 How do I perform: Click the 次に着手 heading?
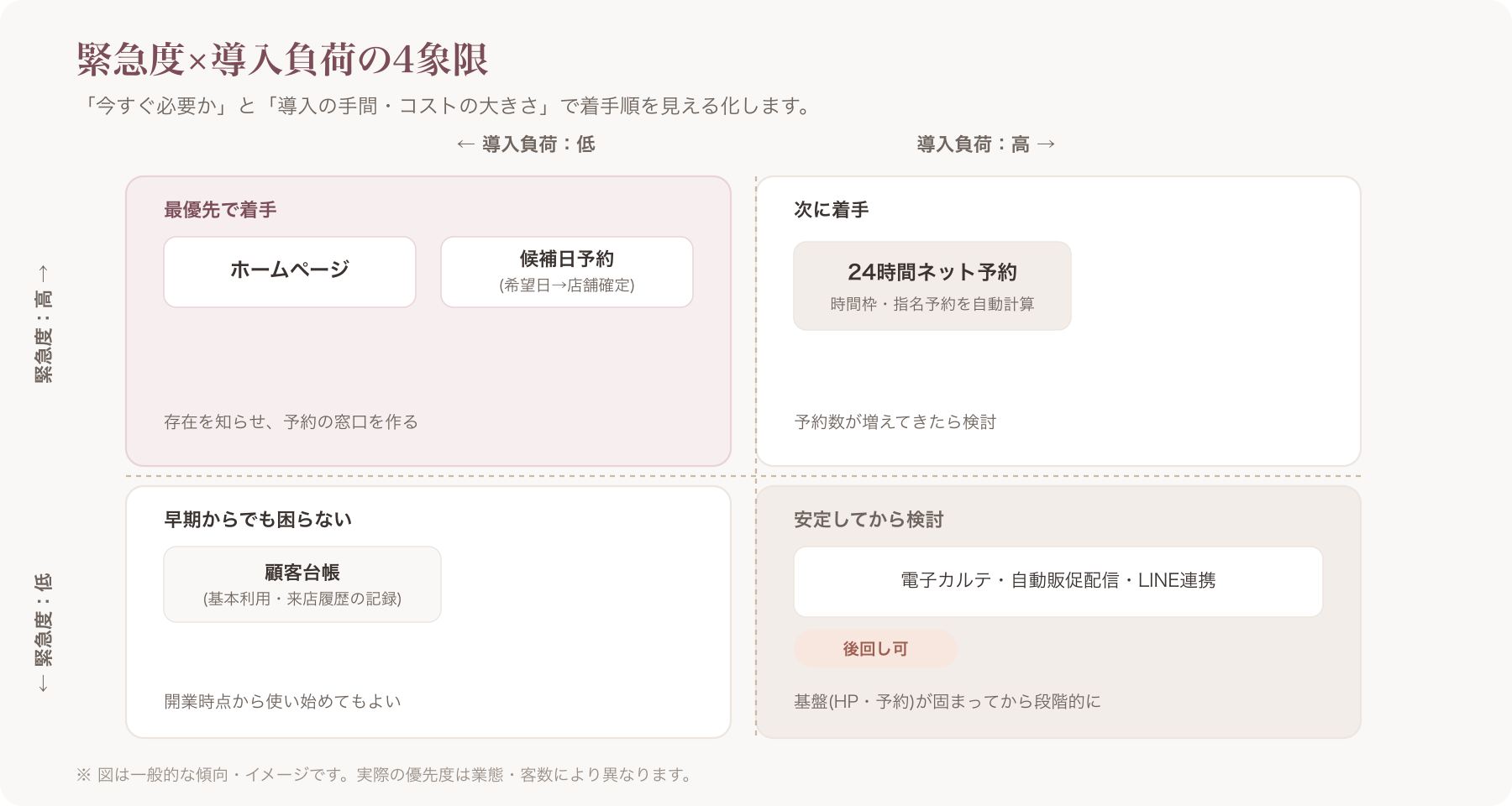tap(832, 210)
